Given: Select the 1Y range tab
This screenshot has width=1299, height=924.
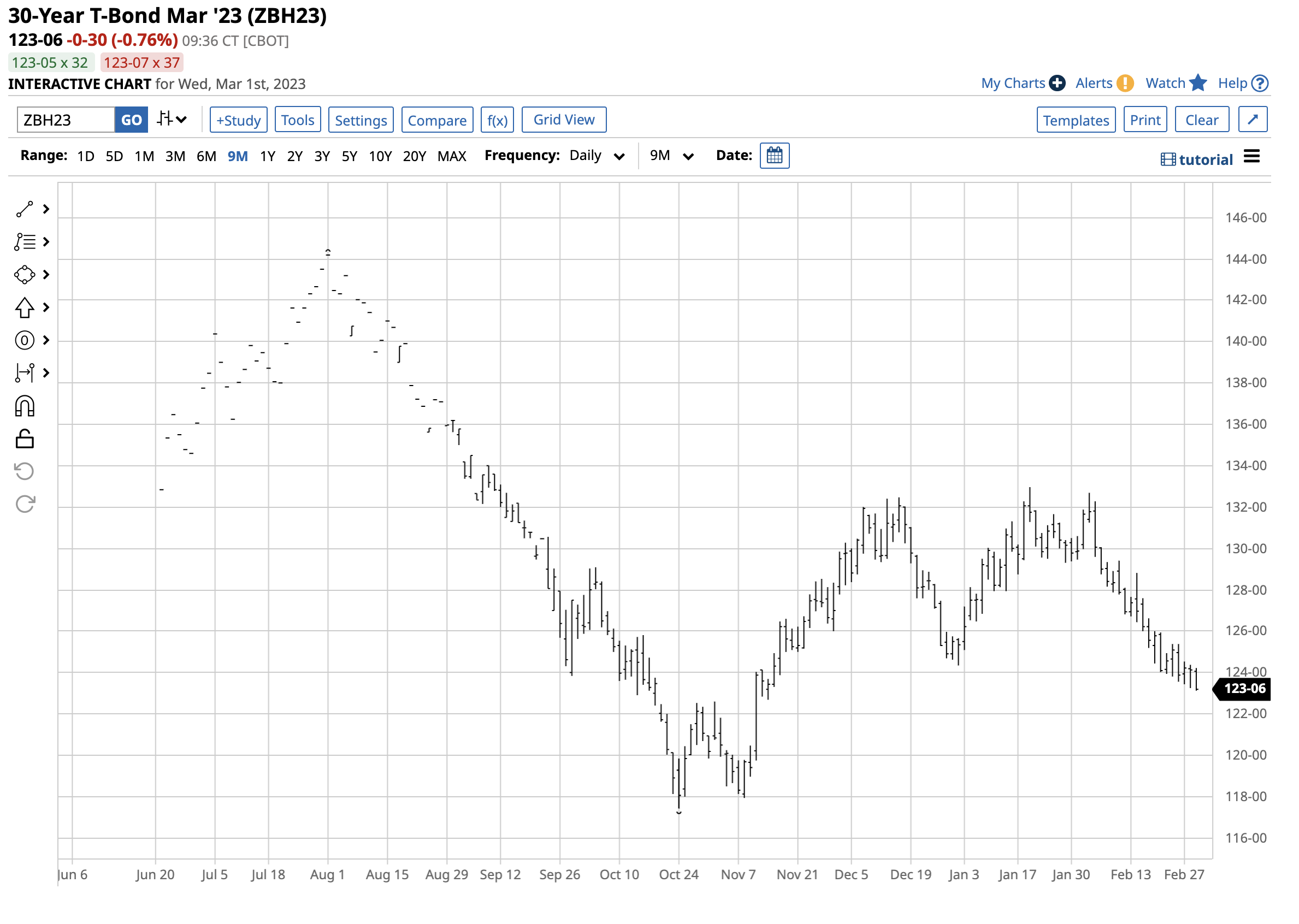Looking at the screenshot, I should 268,157.
